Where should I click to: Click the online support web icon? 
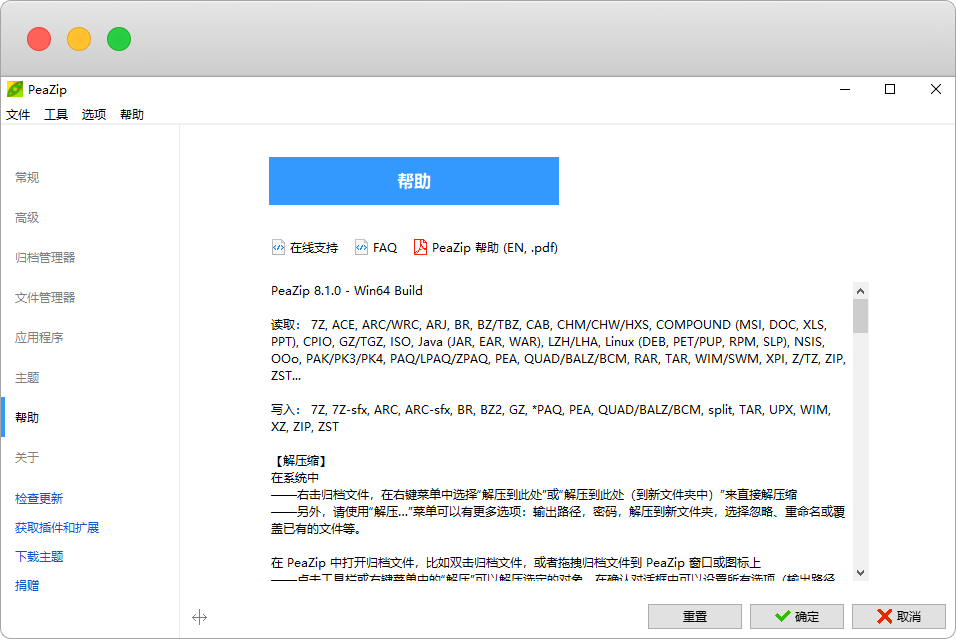[278, 248]
